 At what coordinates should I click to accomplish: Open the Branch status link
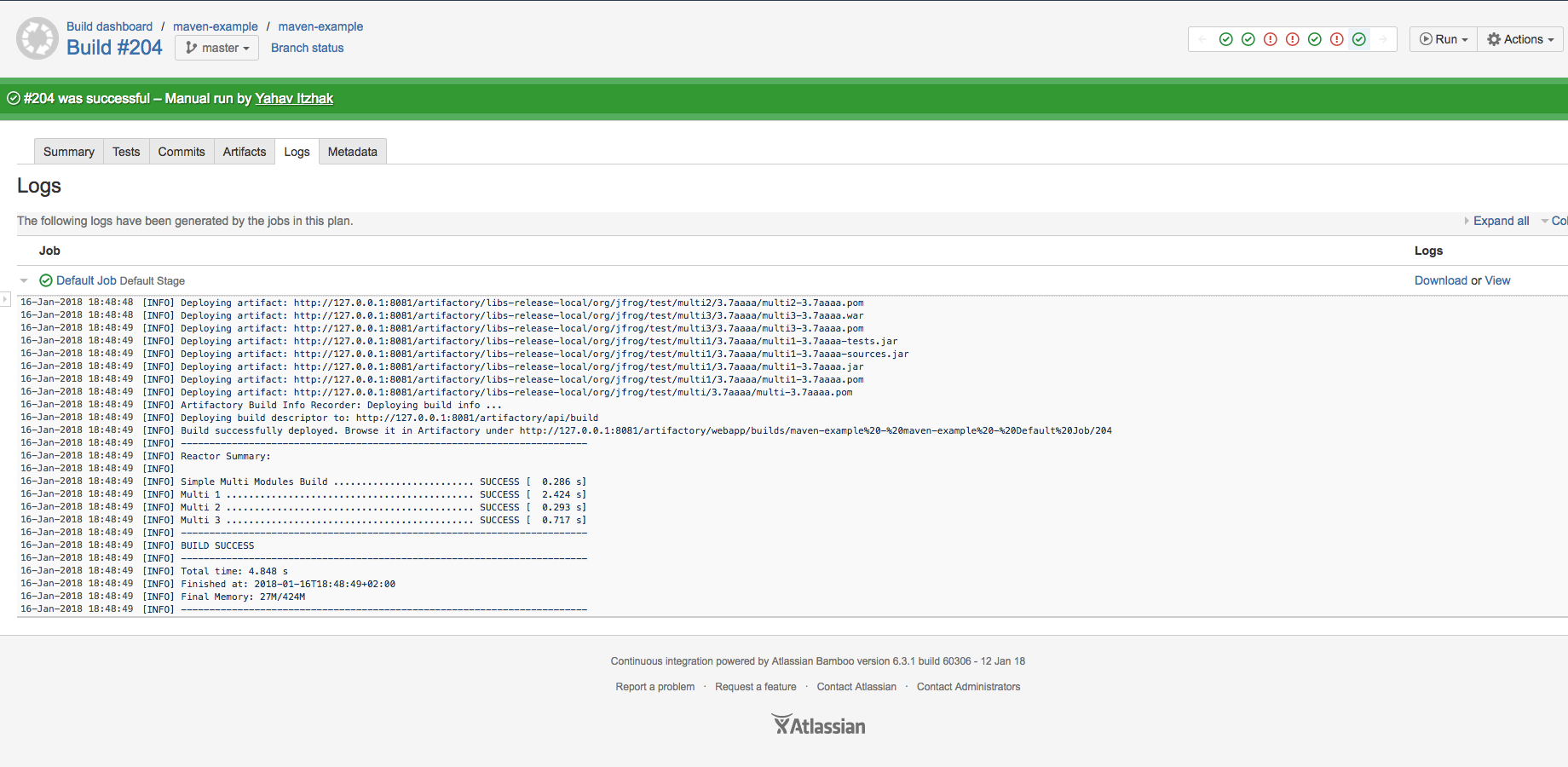(x=308, y=48)
